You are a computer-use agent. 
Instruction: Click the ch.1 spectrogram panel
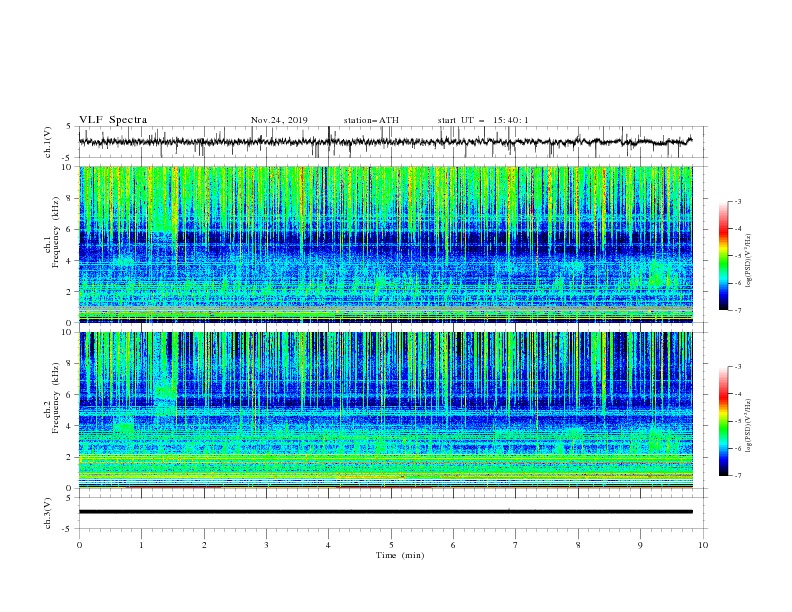[386, 244]
